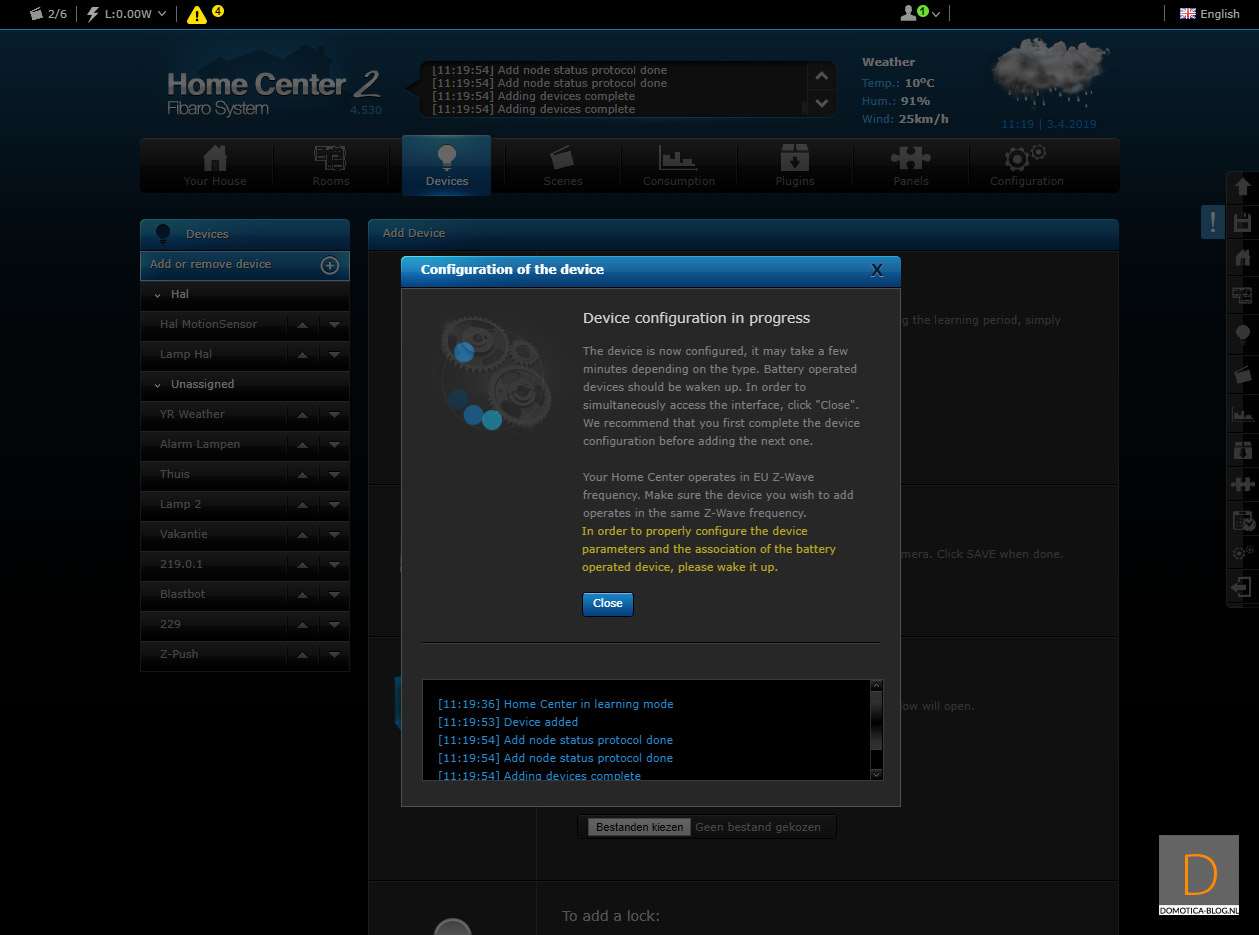Open Configuration gears in main navigation

pos(1026,164)
